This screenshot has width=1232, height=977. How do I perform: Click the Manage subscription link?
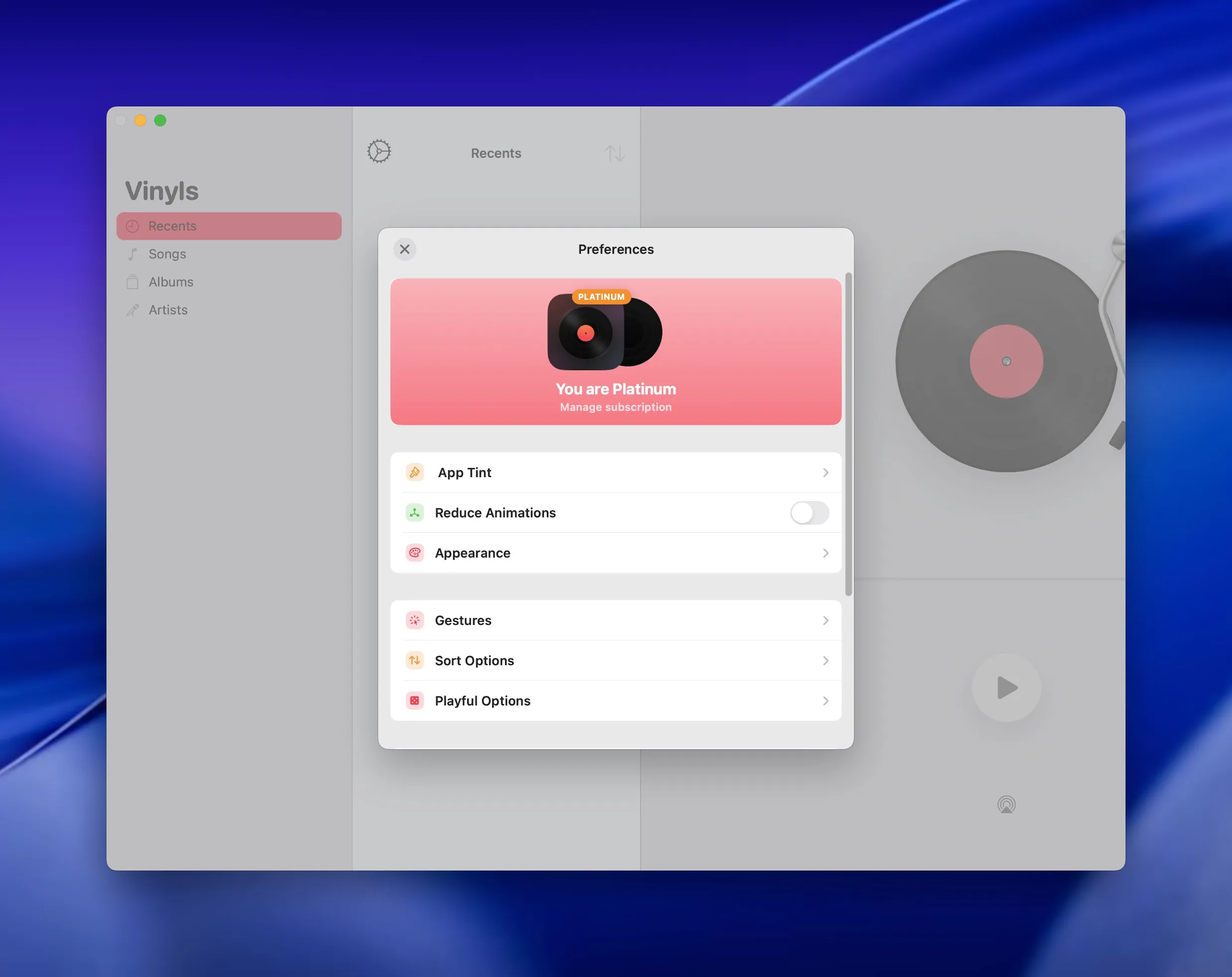[x=616, y=407]
